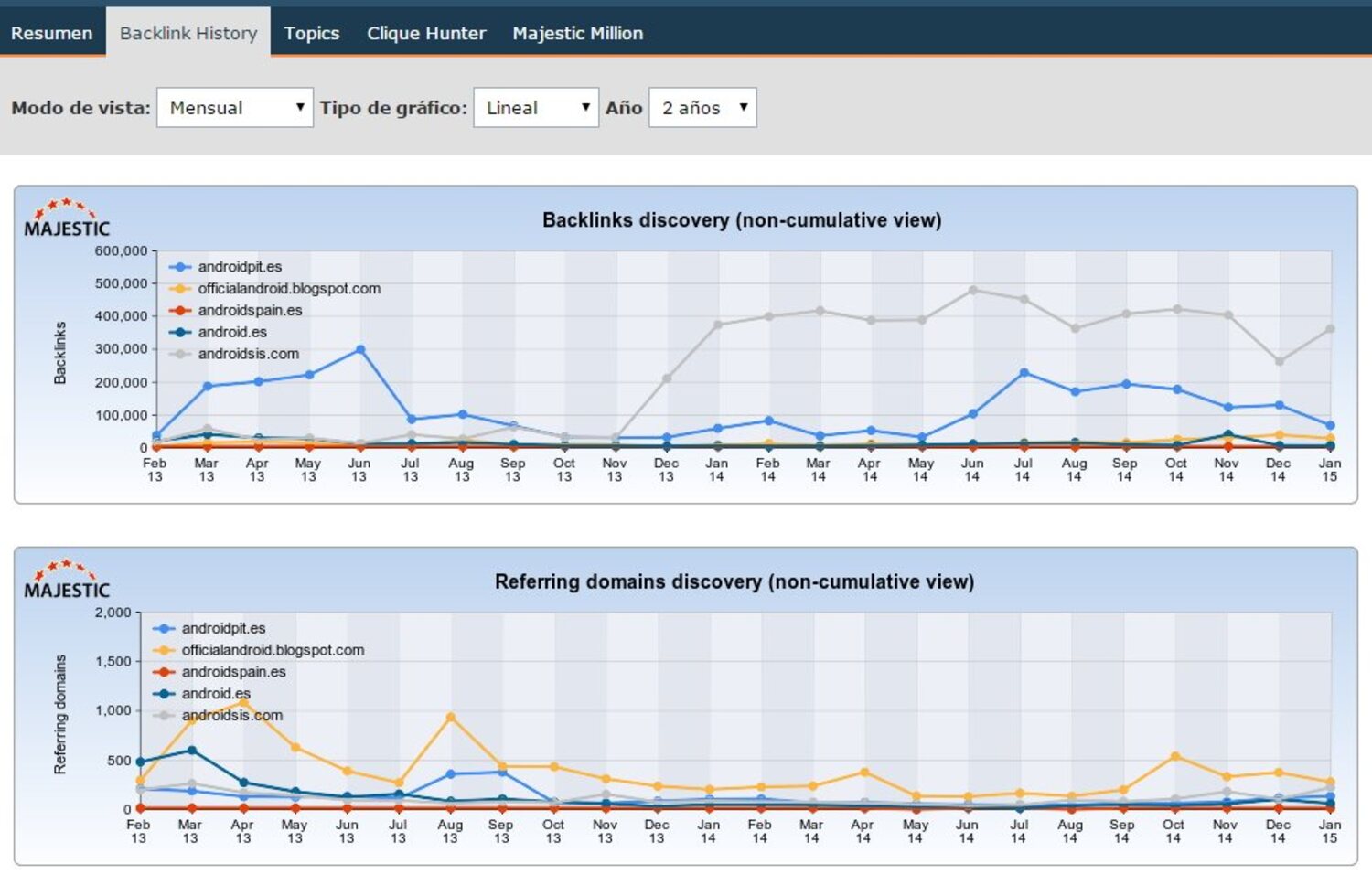Open the Modo de vista dropdown

(x=235, y=108)
